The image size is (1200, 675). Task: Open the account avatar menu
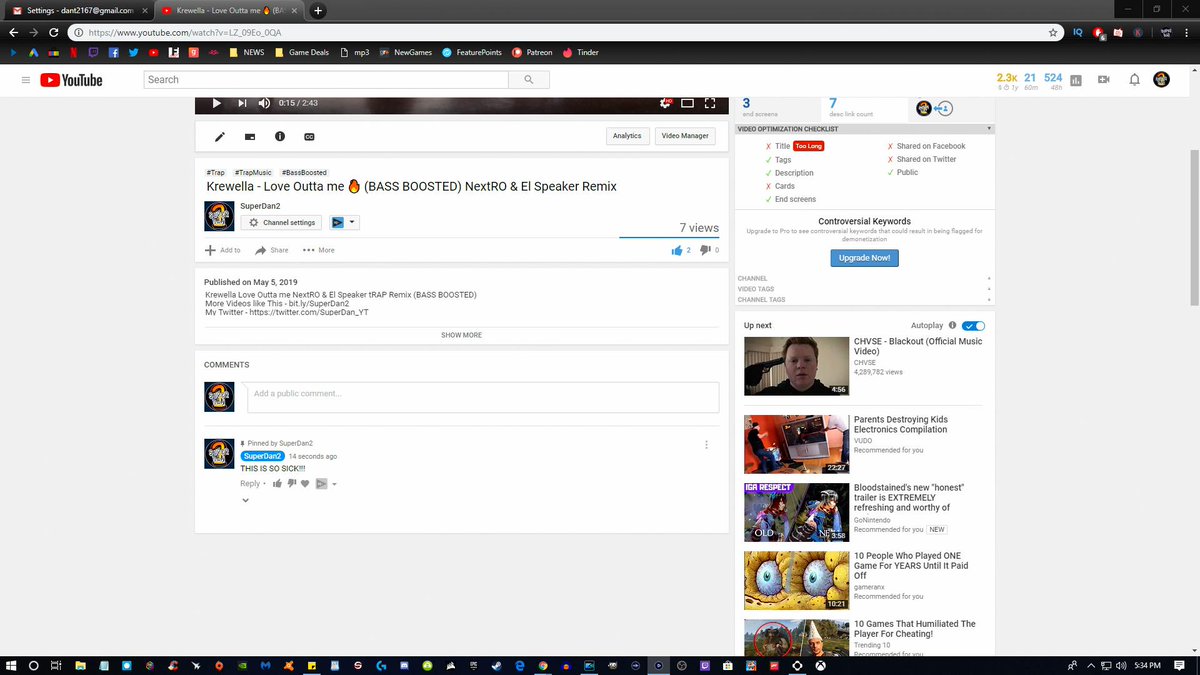point(1162,80)
